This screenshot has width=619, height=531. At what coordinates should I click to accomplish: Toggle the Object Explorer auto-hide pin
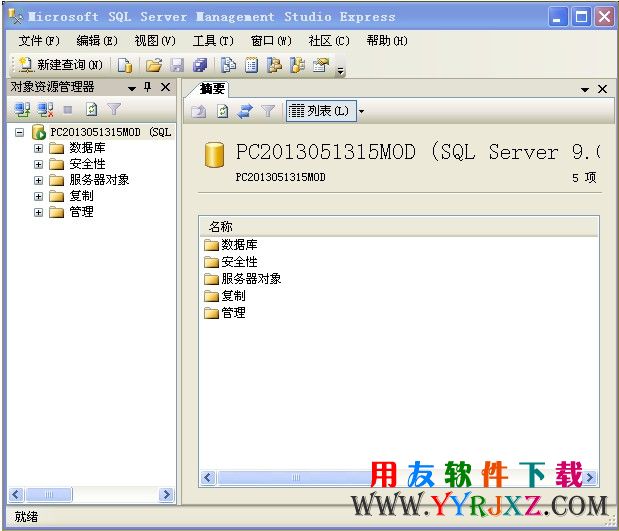click(x=148, y=87)
